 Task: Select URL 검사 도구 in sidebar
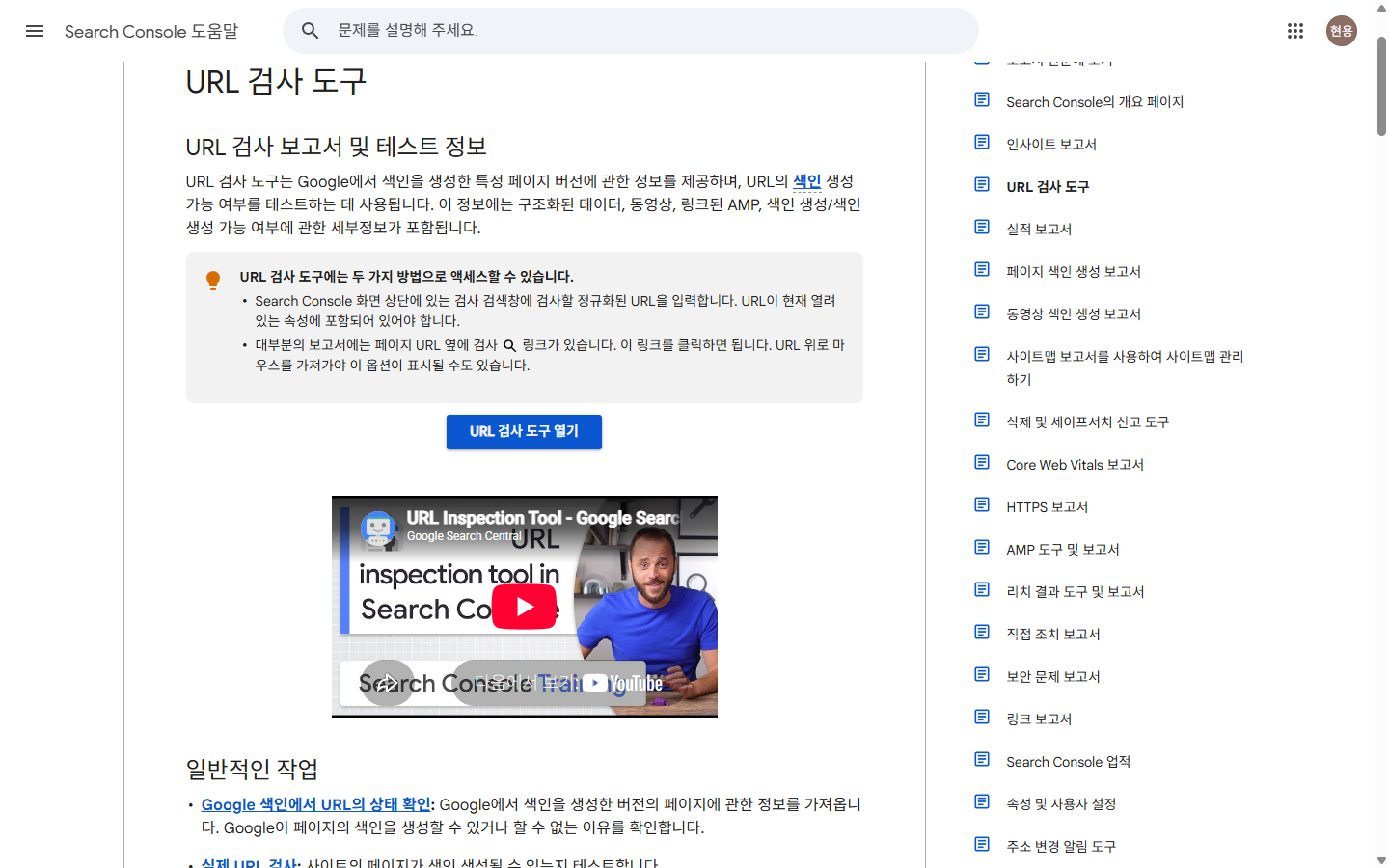coord(1048,187)
